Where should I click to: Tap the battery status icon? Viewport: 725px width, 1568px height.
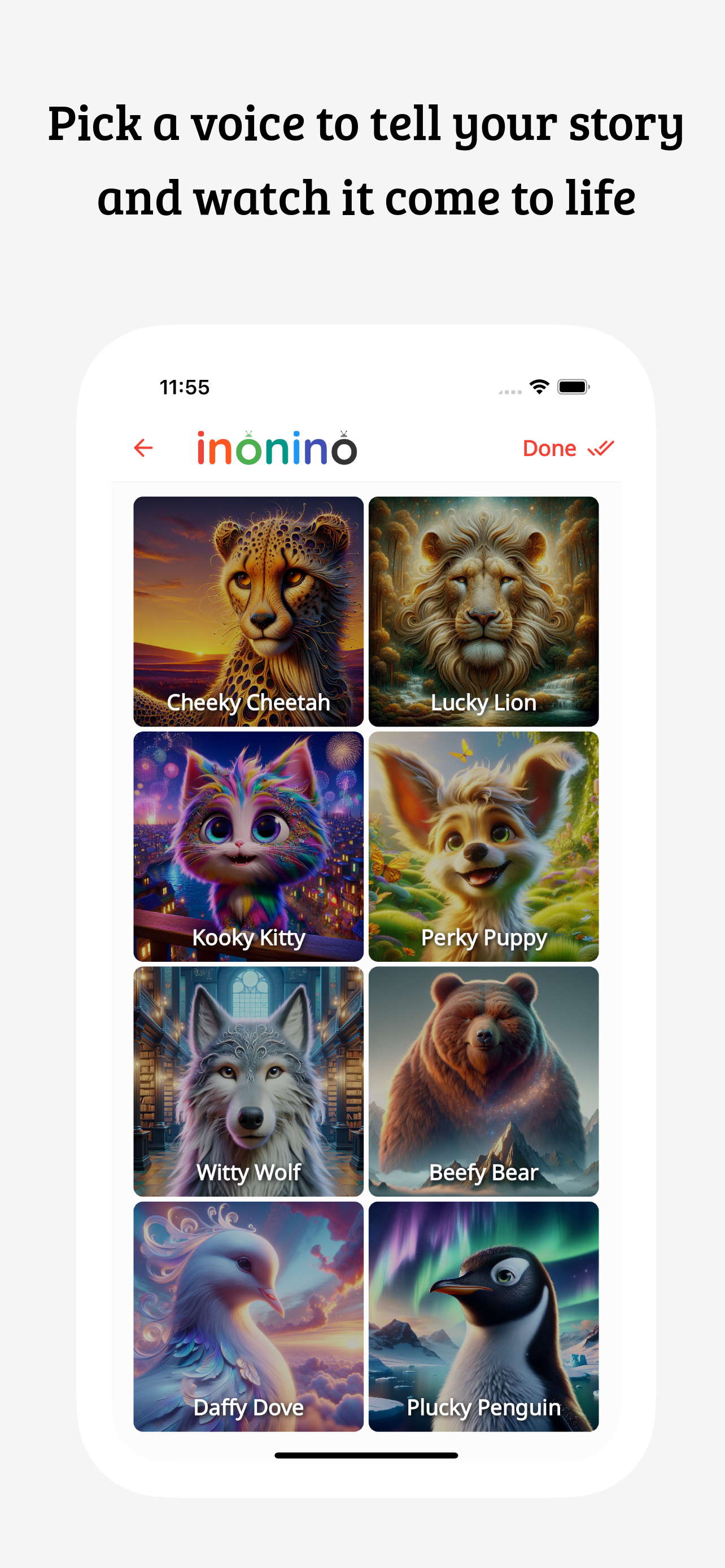(x=574, y=387)
